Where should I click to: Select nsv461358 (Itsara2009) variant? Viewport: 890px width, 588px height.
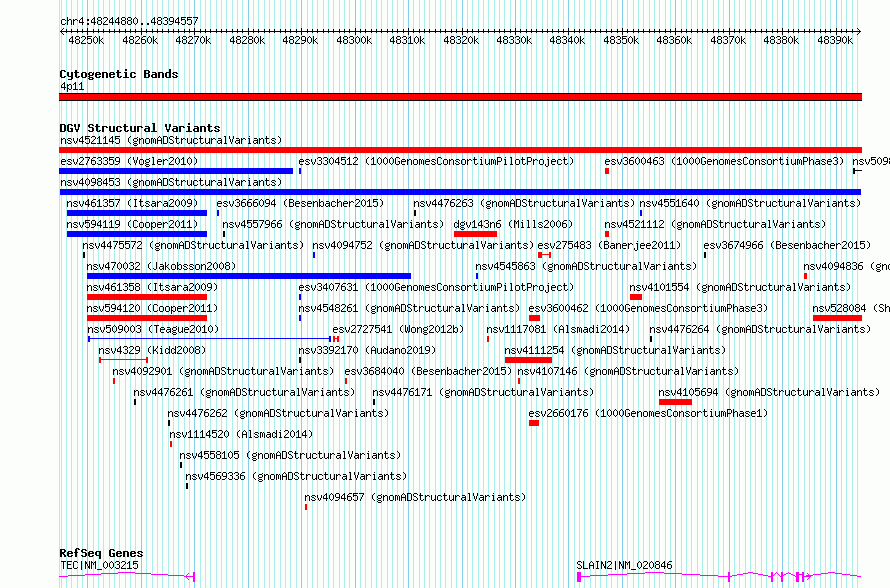pyautogui.click(x=152, y=287)
